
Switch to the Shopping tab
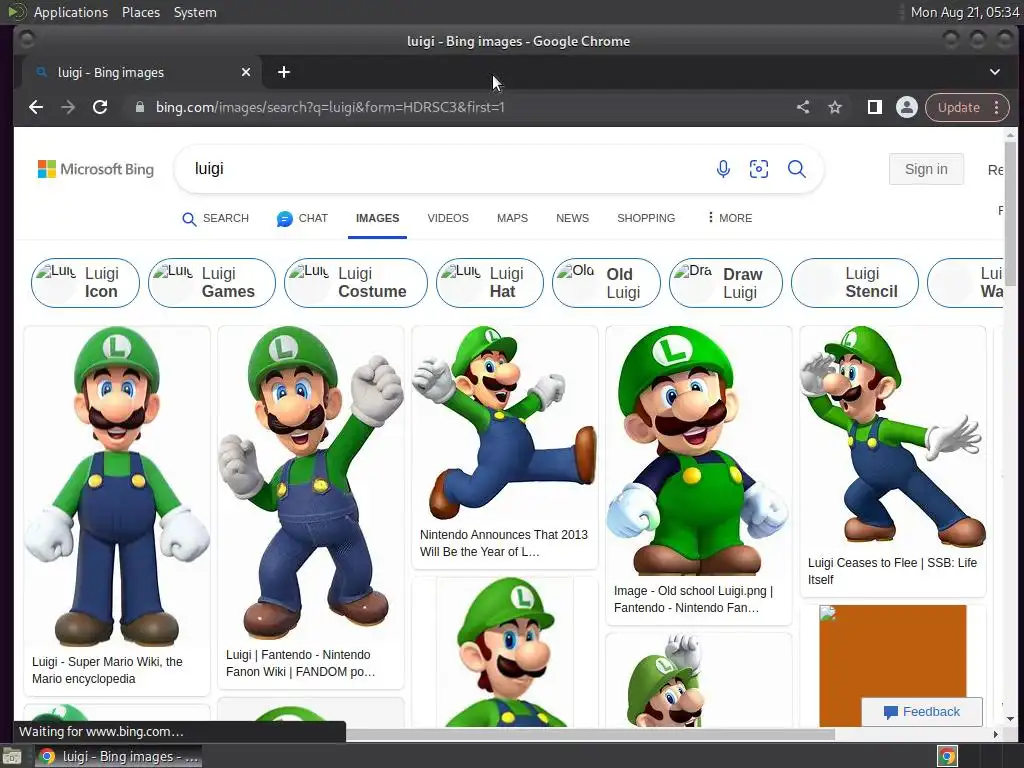pos(646,218)
